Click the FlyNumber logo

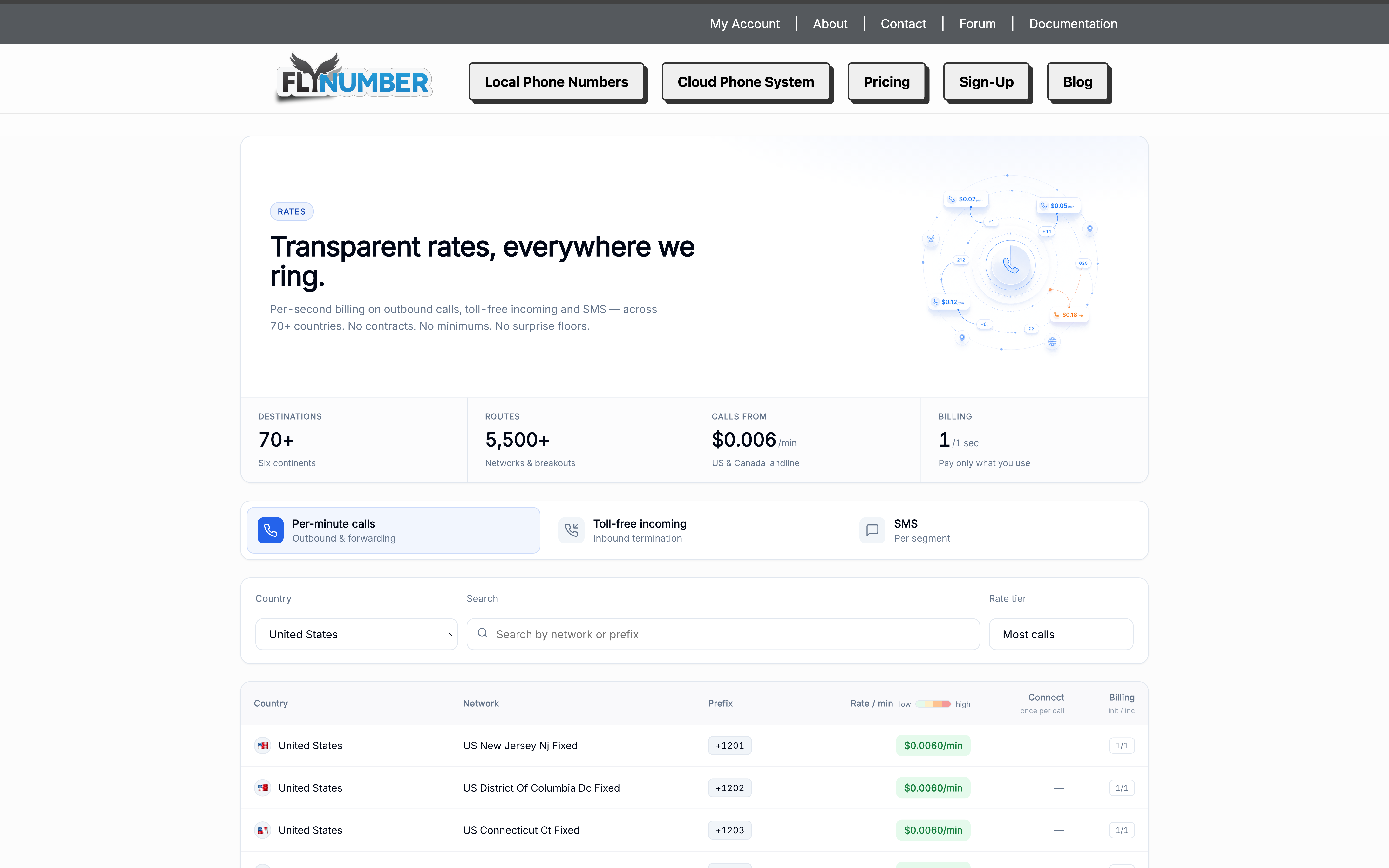[354, 78]
